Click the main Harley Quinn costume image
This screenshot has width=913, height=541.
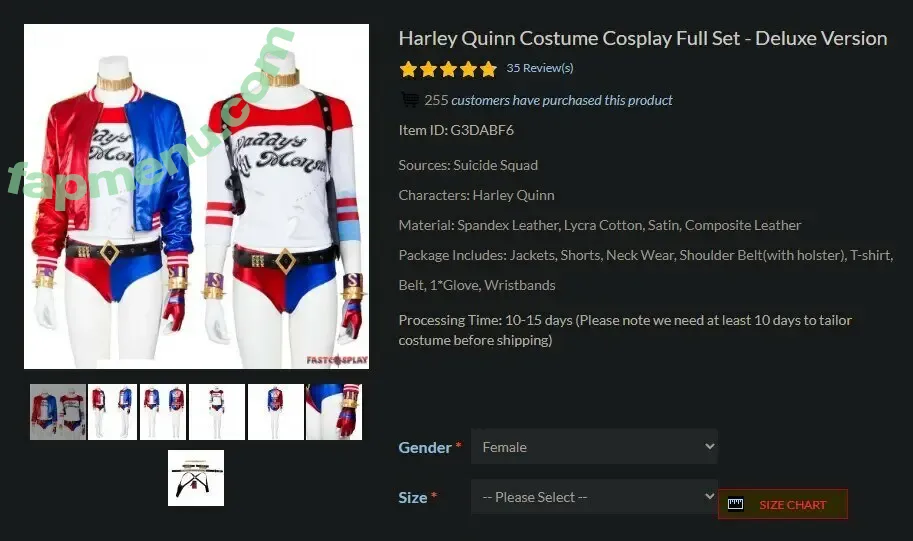(197, 196)
